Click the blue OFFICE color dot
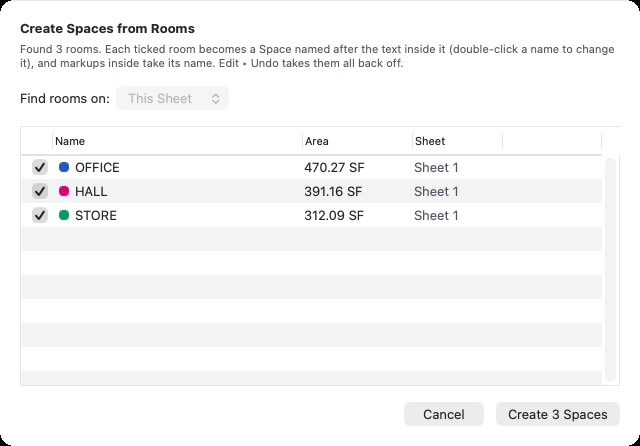This screenshot has height=446, width=640. click(64, 167)
